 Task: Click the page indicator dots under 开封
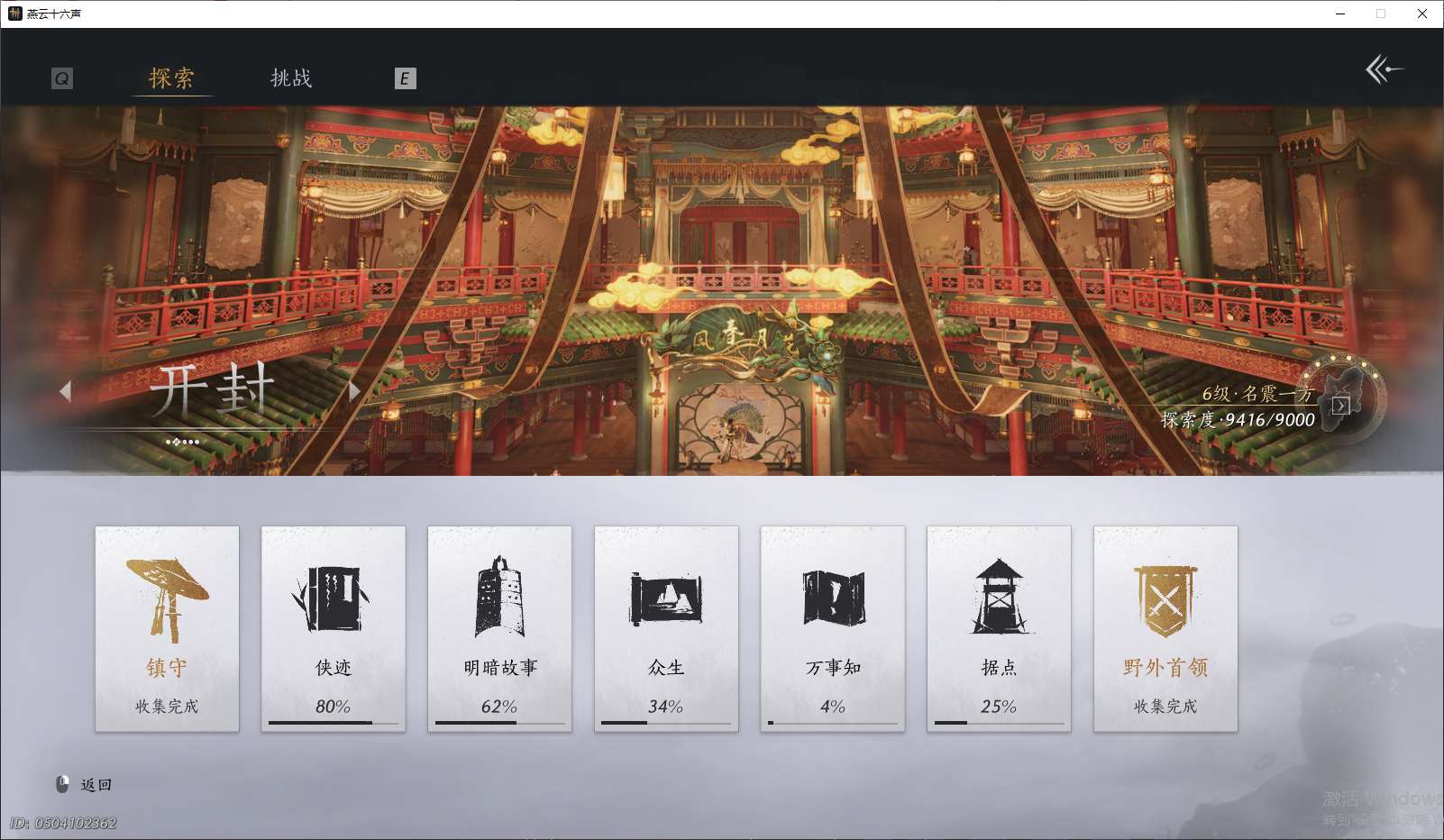(x=183, y=442)
